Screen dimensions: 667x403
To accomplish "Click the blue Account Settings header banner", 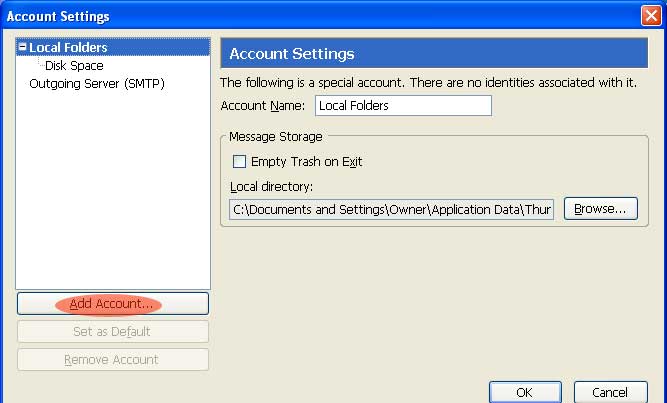I will pyautogui.click(x=433, y=54).
